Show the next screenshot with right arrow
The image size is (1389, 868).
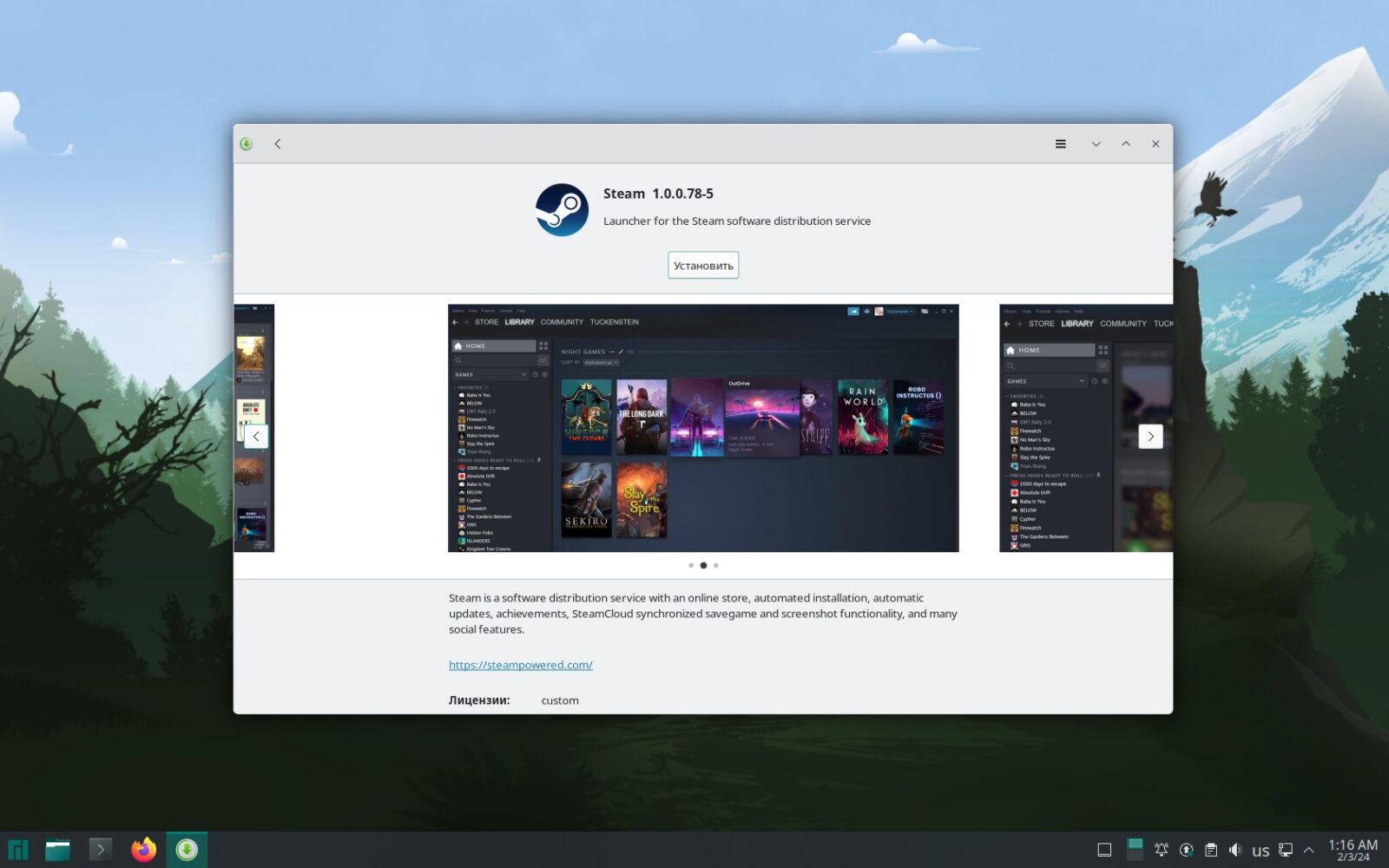coord(1150,437)
